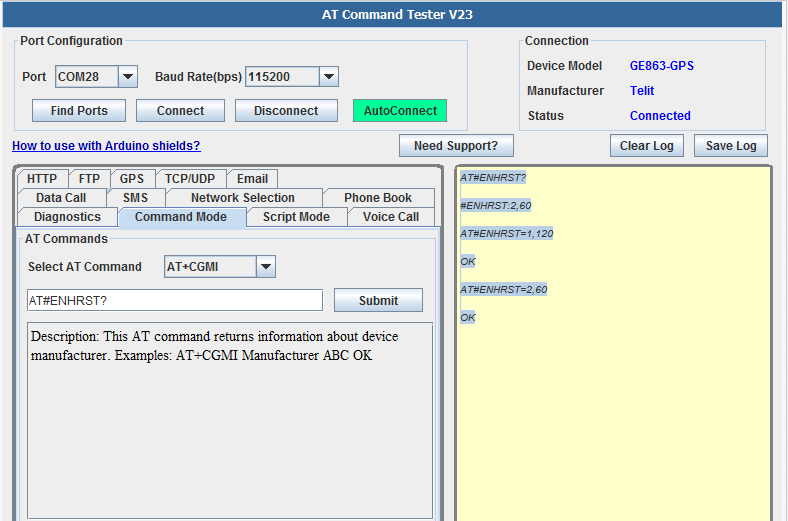Viewport: 788px width, 521px height.
Task: Switch to Network Selection tab
Action: (x=243, y=198)
